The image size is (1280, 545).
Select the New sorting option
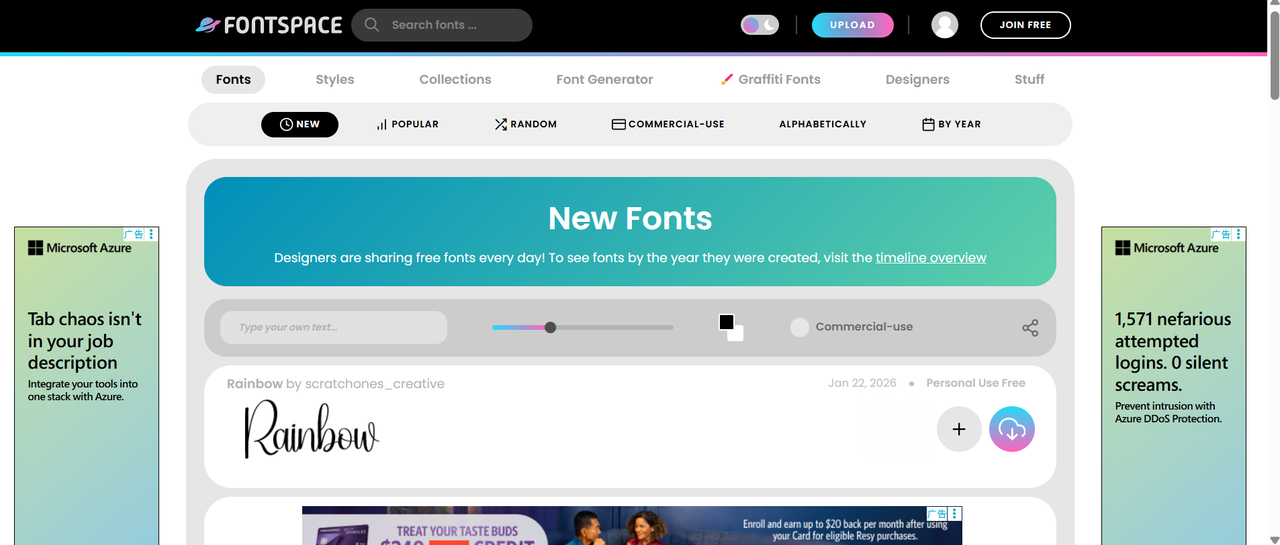299,124
